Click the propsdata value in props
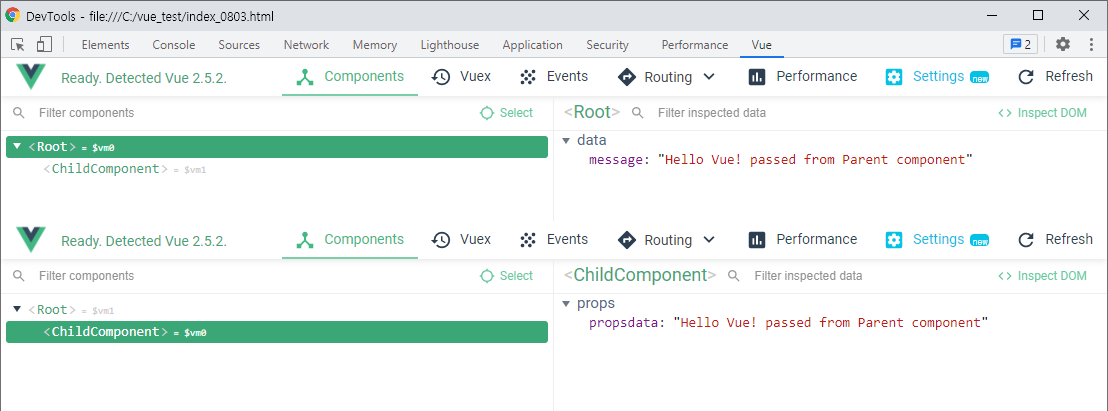Screen dimensions: 1108x411 pyautogui.click(x=831, y=323)
